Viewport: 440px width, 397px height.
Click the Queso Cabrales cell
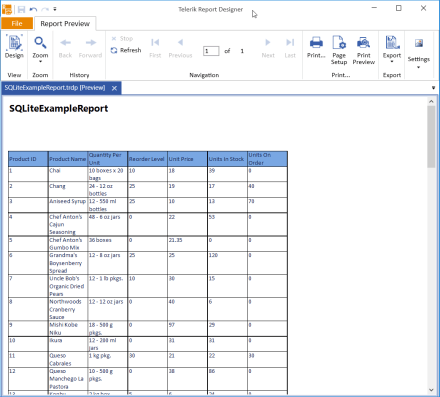(68, 359)
